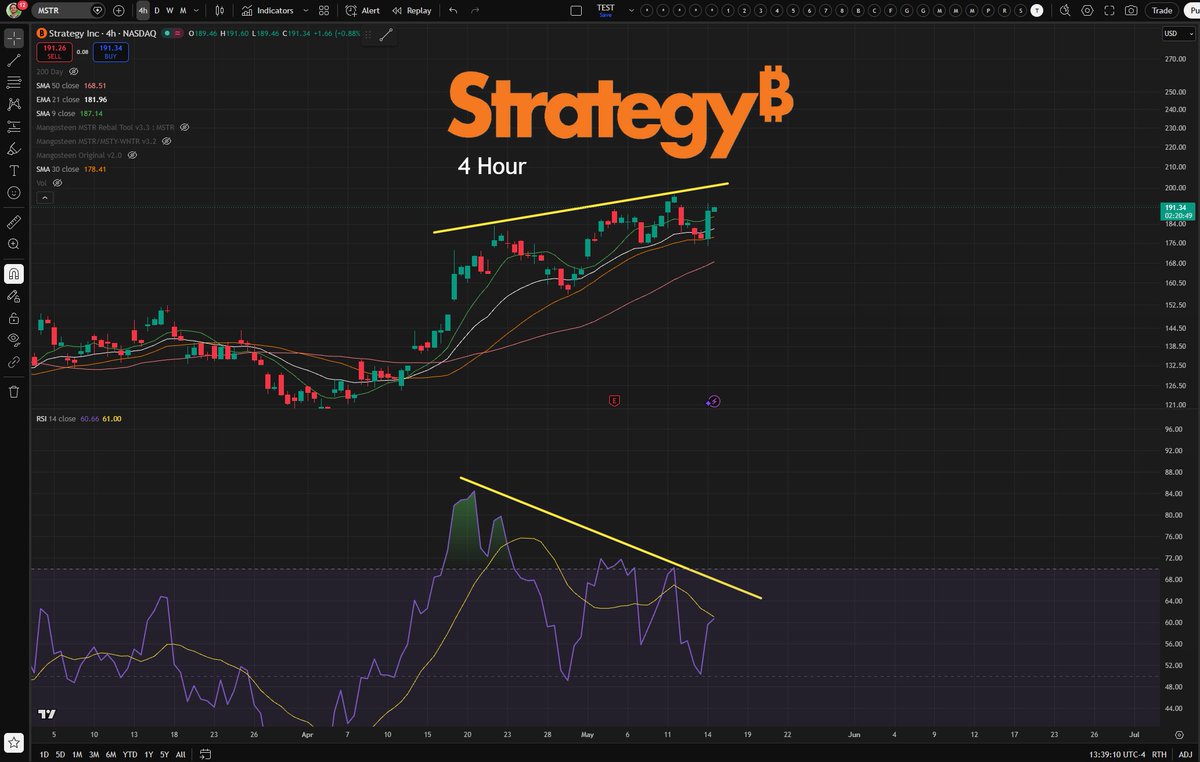Show Mangosteen Original v2.0 indicator

(131, 156)
